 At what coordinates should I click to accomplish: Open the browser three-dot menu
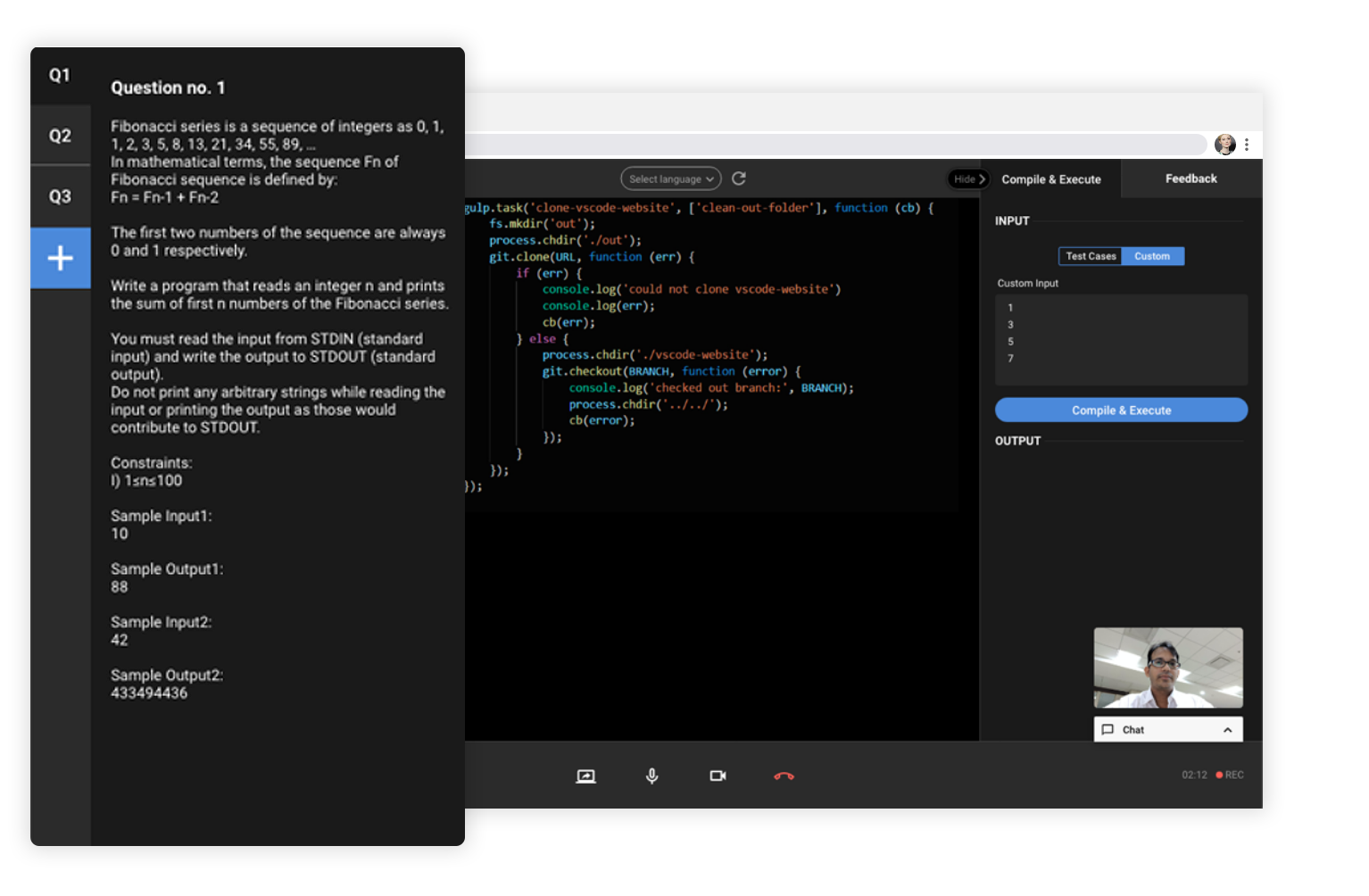1247,145
